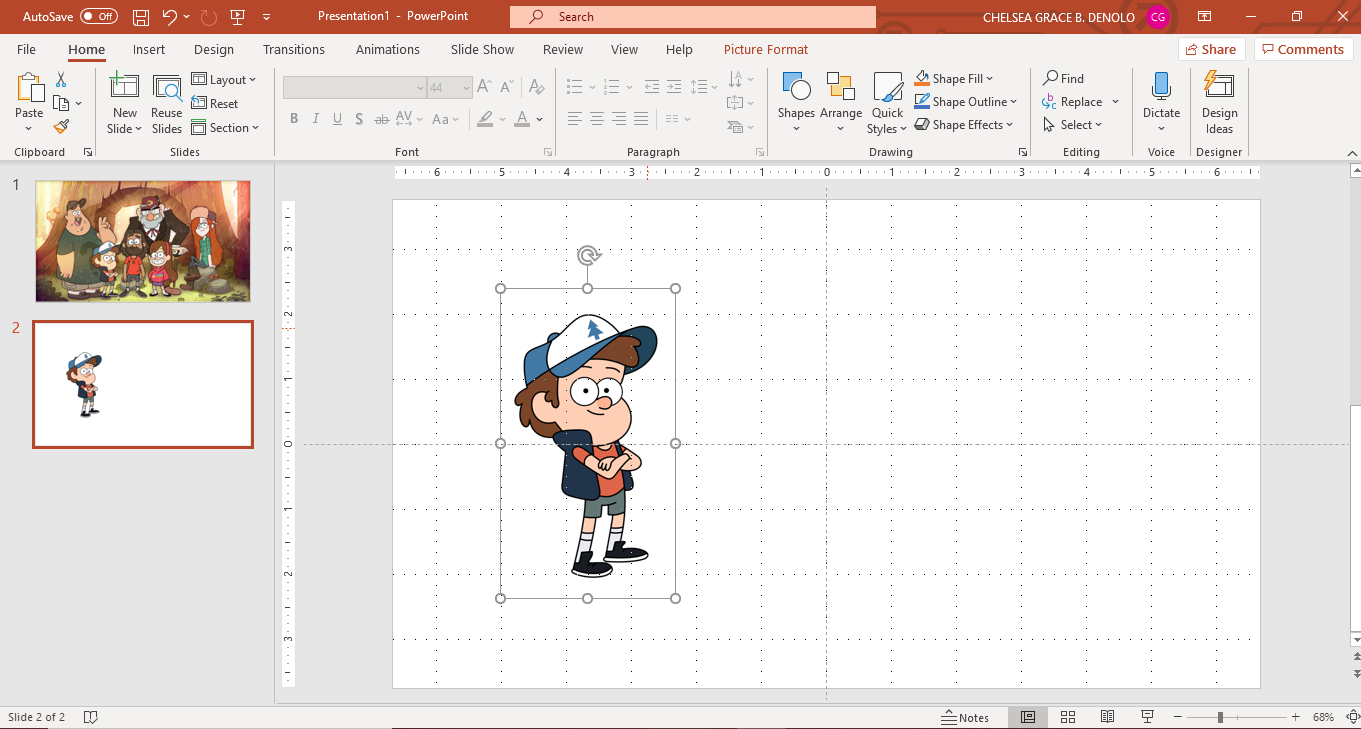Open Quick Styles gallery
Image resolution: width=1361 pixels, height=729 pixels.
(887, 102)
